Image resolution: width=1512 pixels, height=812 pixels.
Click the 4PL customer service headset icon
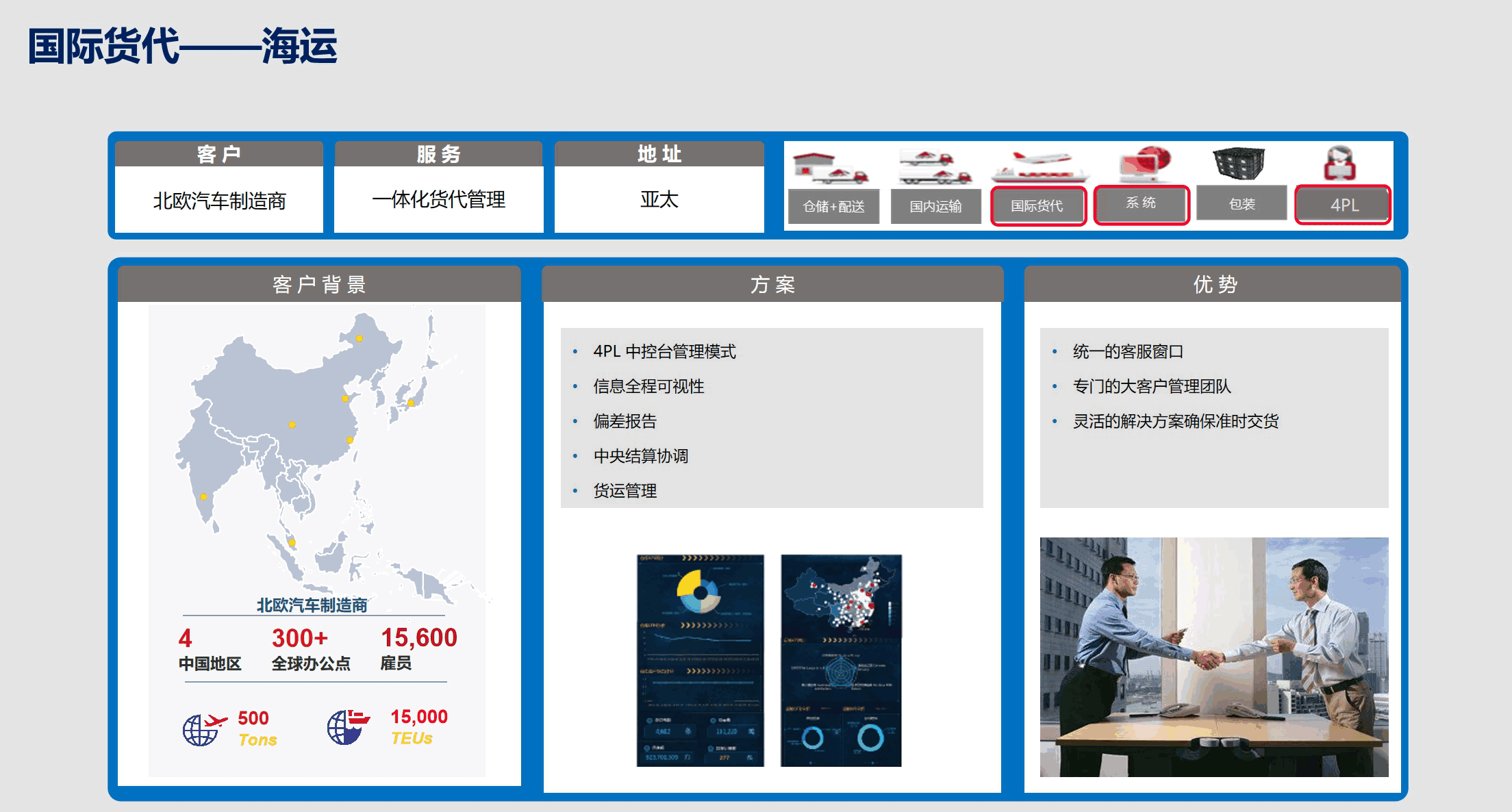pyautogui.click(x=1339, y=163)
